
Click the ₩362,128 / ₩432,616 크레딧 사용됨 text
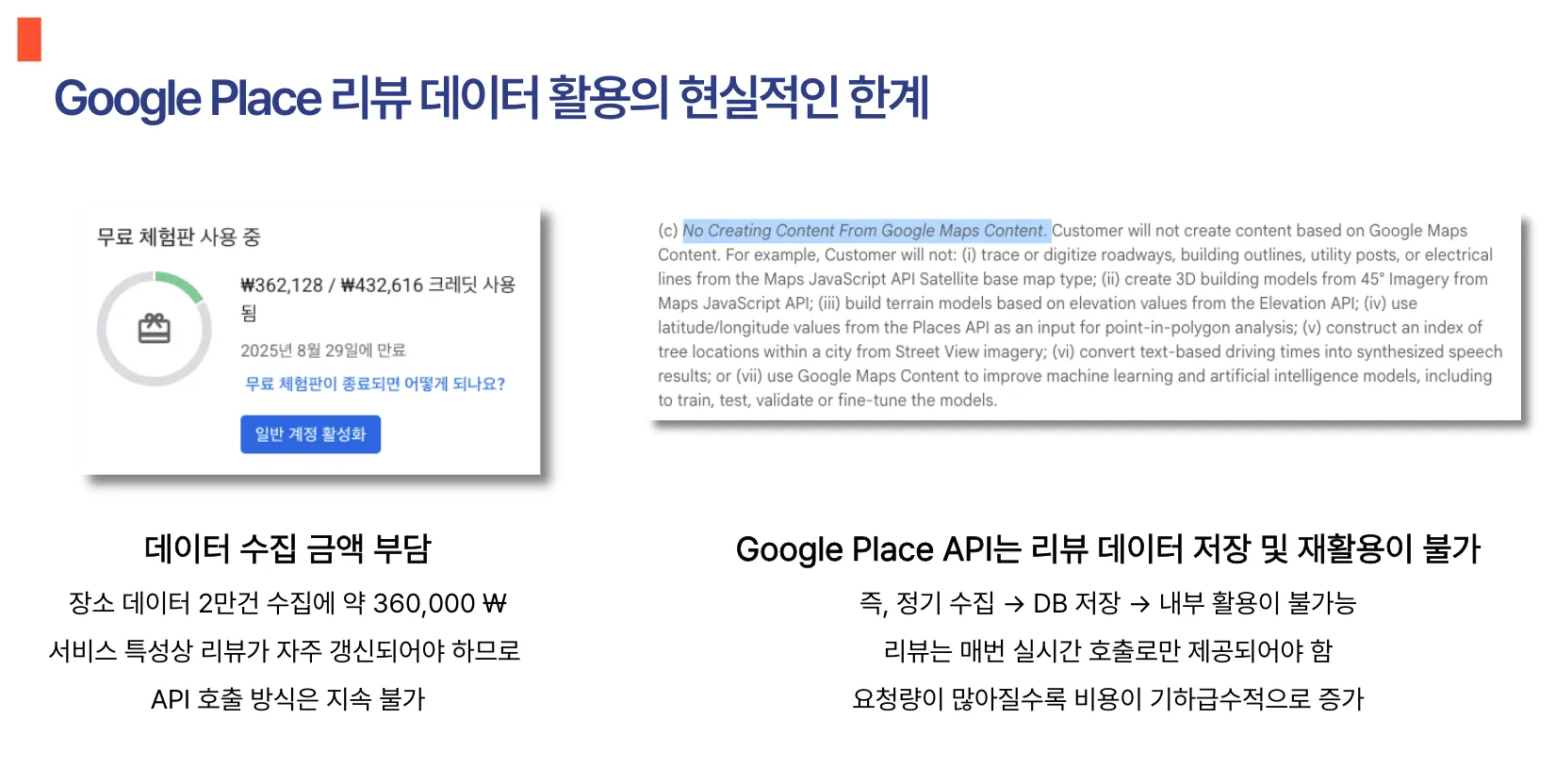pyautogui.click(x=378, y=298)
